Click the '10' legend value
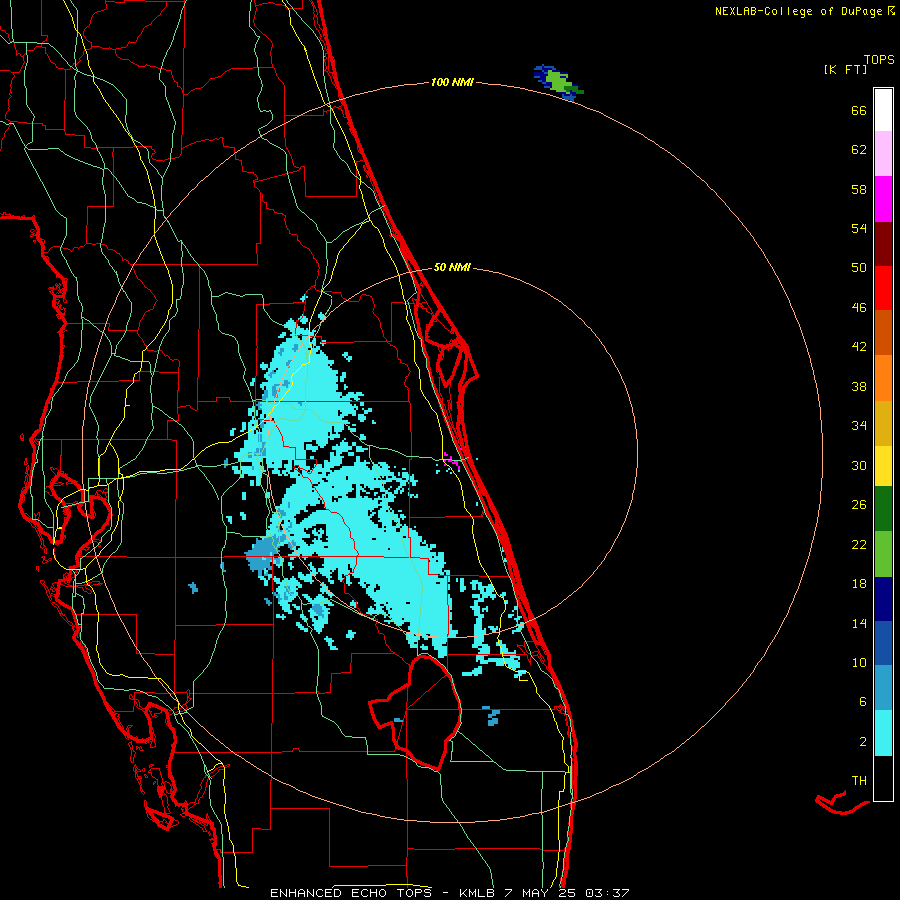 (x=859, y=662)
